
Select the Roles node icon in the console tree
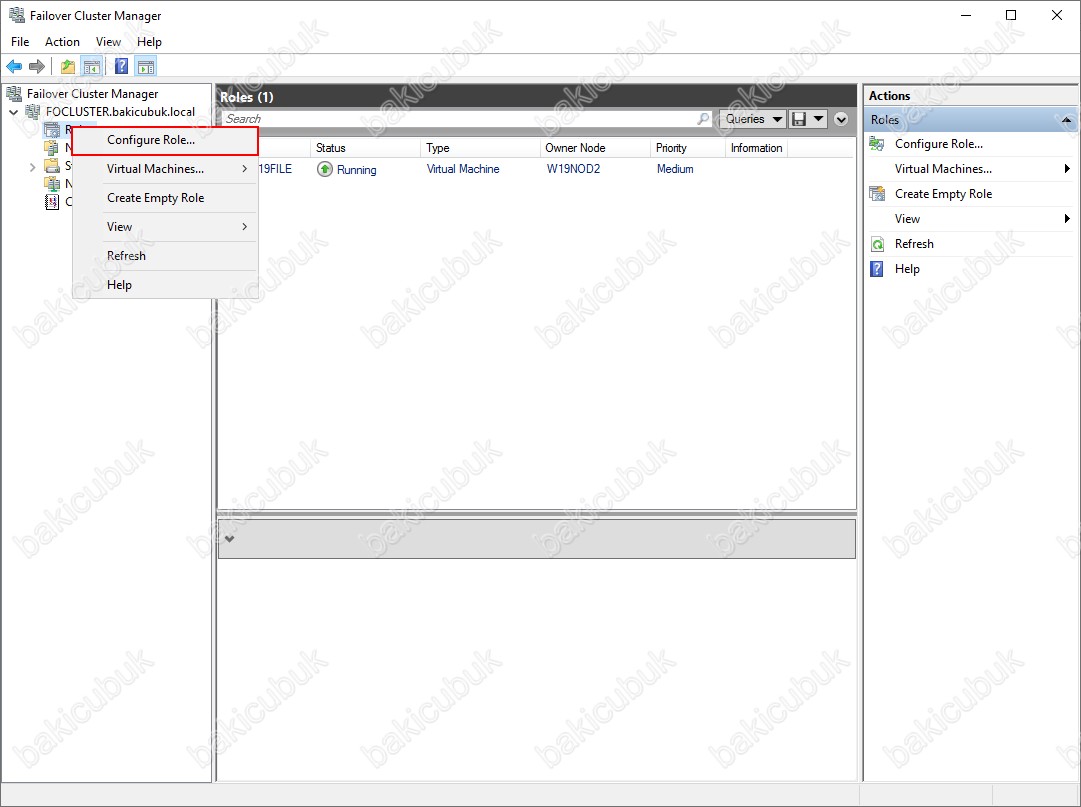(52, 130)
